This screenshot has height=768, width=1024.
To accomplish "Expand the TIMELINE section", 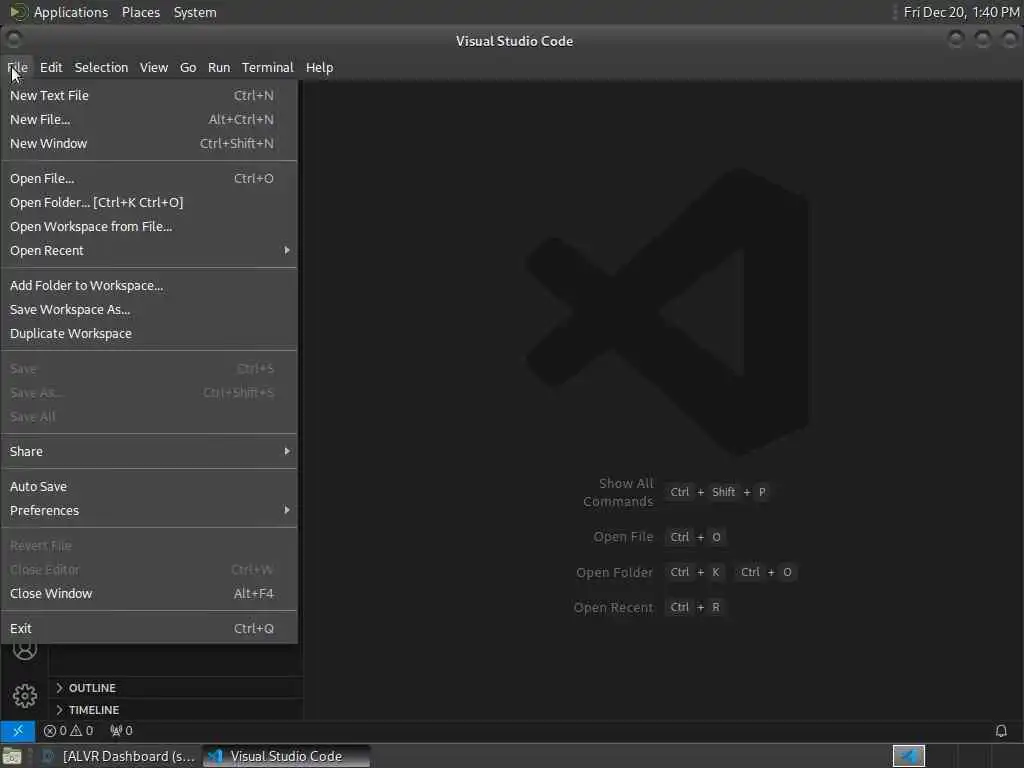I will [x=175, y=710].
